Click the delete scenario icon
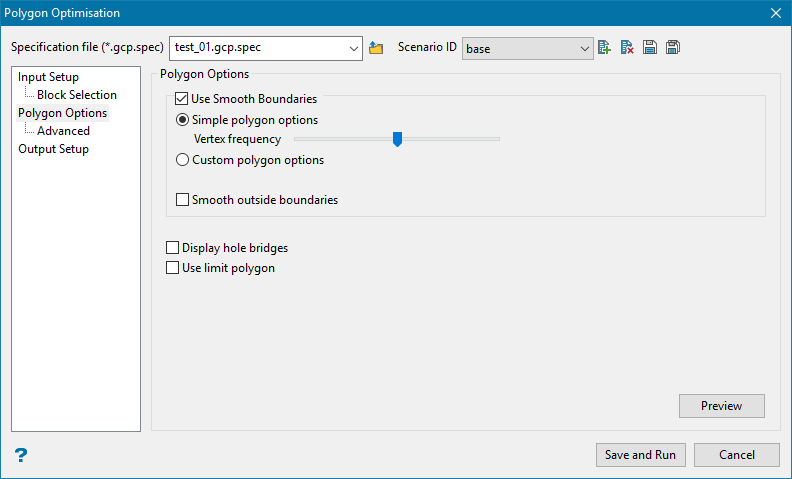The image size is (792, 479). click(627, 48)
